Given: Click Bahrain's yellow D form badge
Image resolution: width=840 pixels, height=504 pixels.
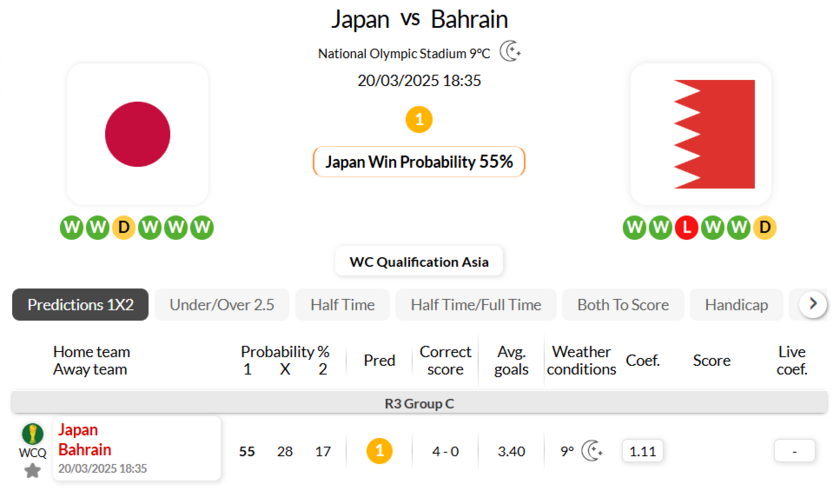Looking at the screenshot, I should [764, 227].
